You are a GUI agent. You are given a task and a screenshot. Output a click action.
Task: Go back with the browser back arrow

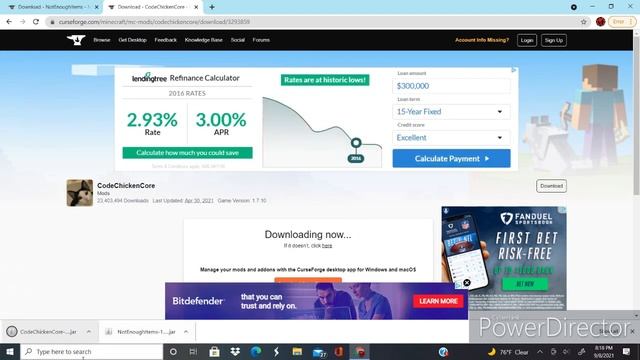pyautogui.click(x=9, y=22)
